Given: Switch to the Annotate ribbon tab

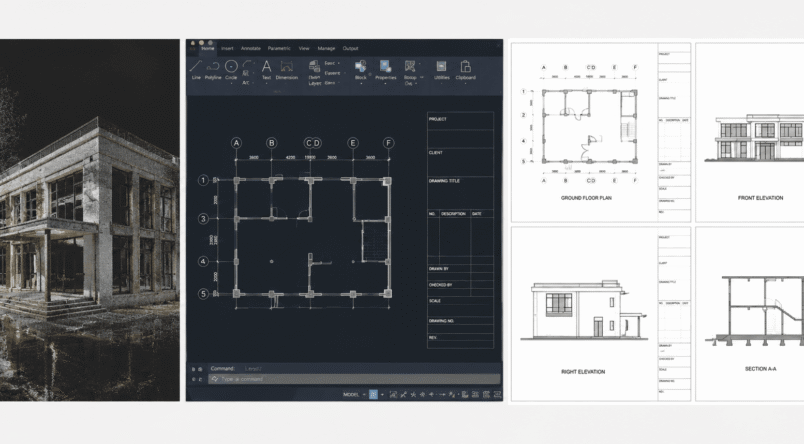Looking at the screenshot, I should [251, 48].
